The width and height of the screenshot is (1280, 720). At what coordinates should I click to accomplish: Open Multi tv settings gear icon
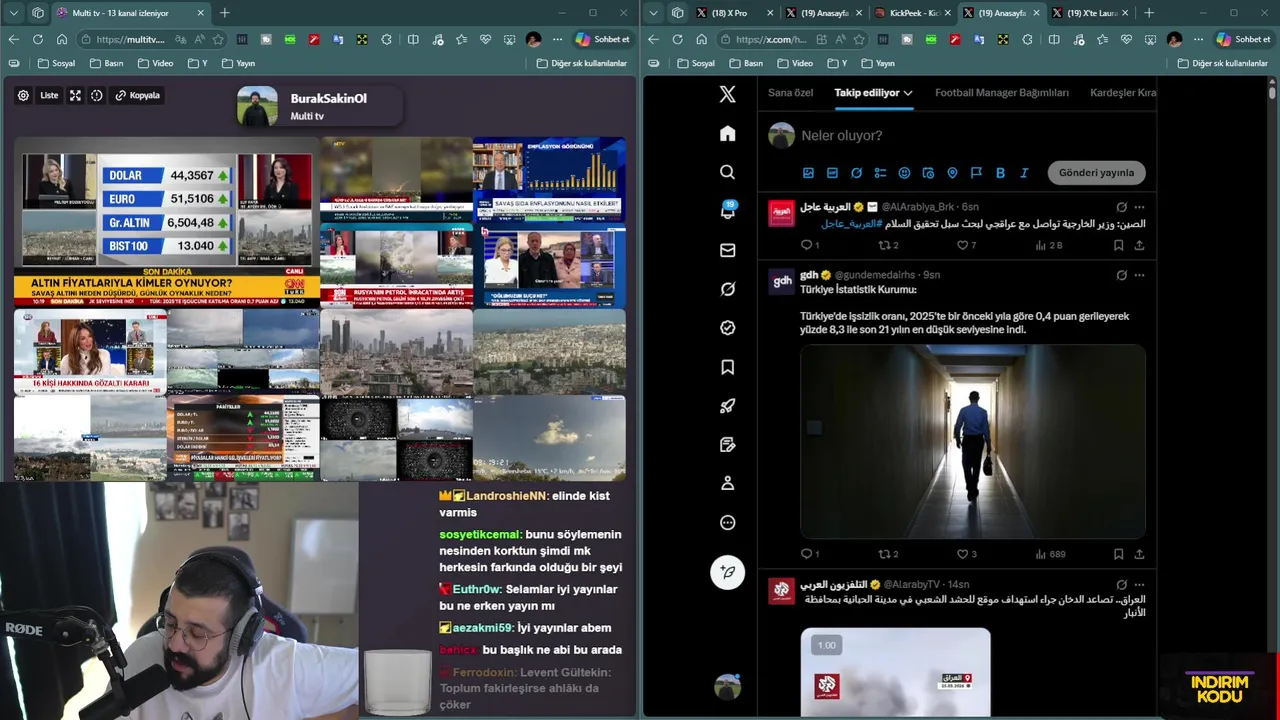pyautogui.click(x=23, y=96)
